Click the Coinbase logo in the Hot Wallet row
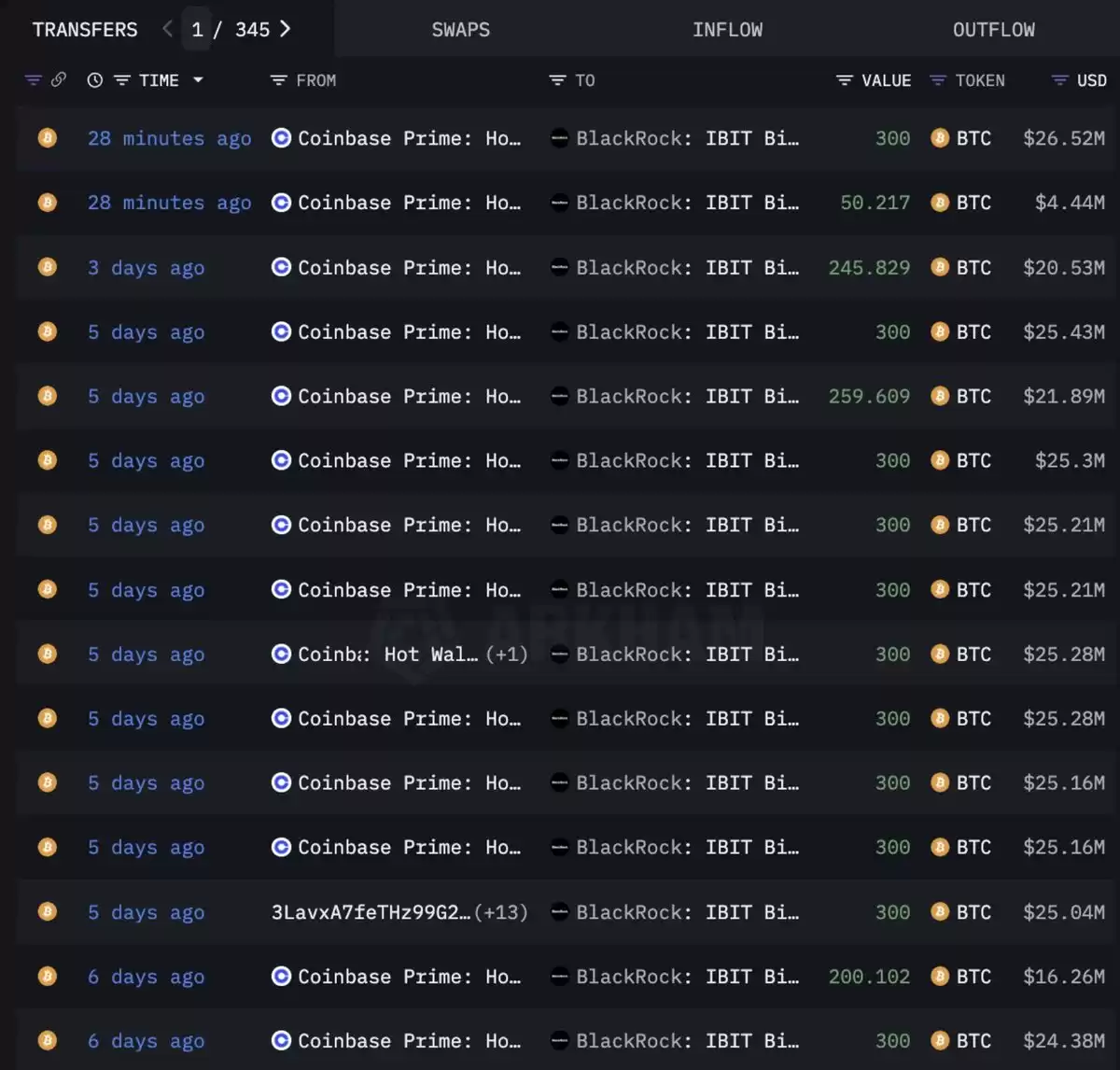This screenshot has height=1070, width=1120. tap(281, 655)
